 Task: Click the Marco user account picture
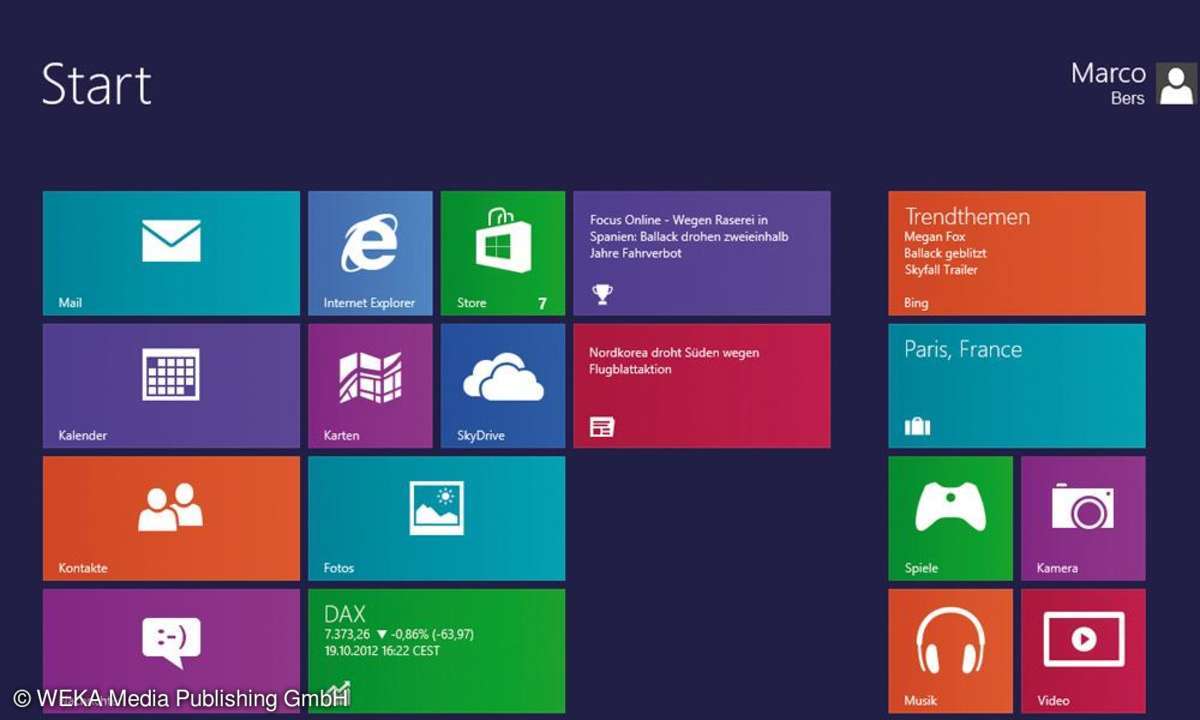click(x=1176, y=84)
